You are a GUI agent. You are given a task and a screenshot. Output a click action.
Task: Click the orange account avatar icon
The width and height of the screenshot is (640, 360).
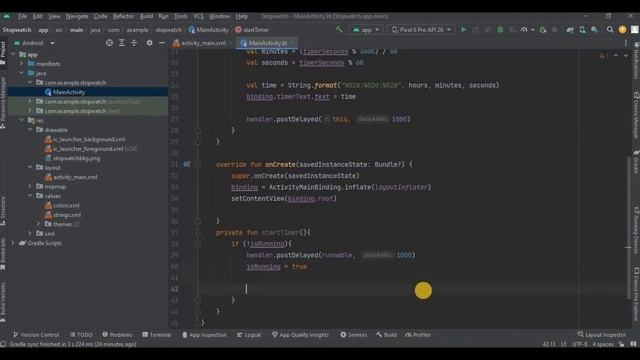tap(622, 30)
